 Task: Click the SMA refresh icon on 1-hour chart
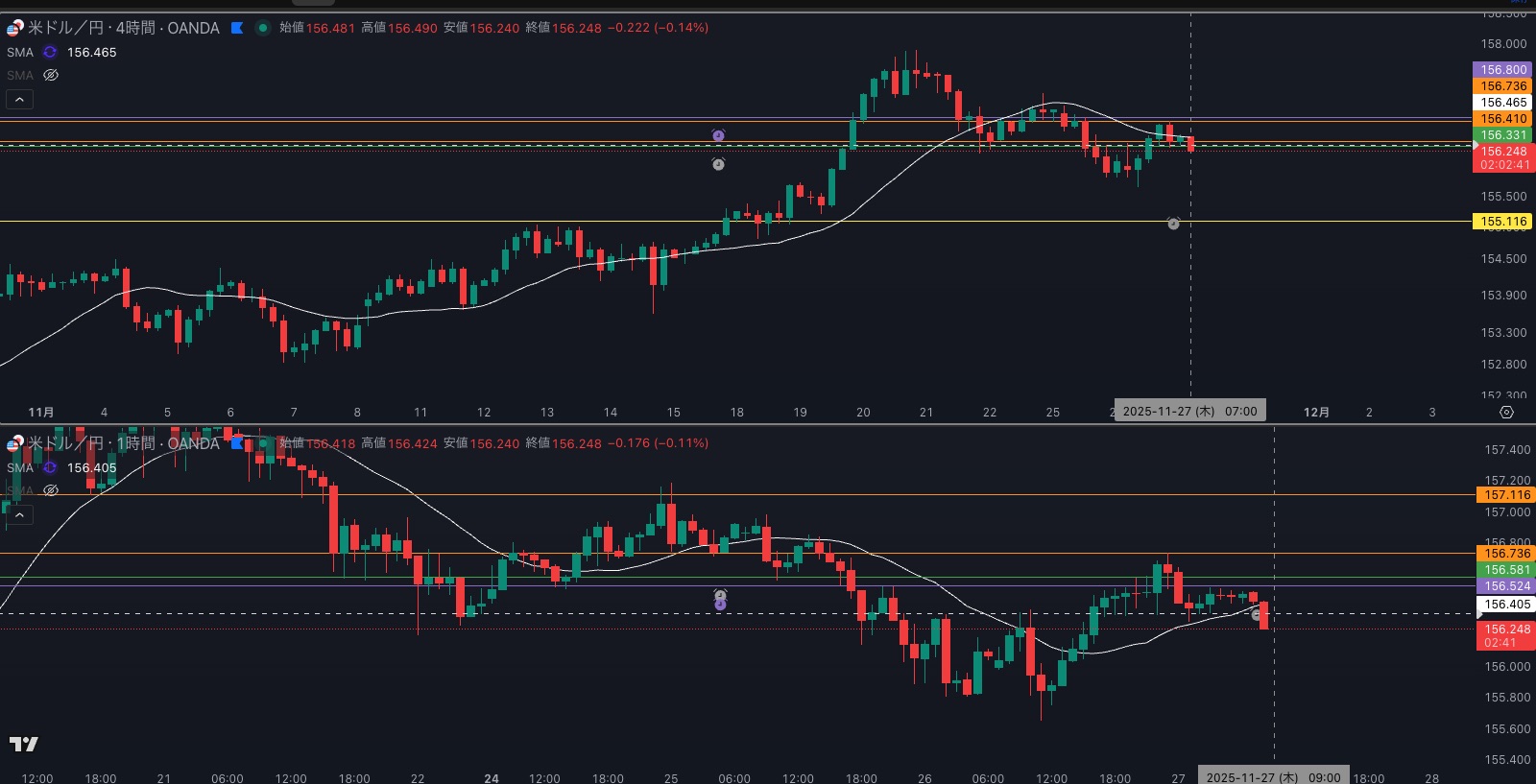coord(50,467)
